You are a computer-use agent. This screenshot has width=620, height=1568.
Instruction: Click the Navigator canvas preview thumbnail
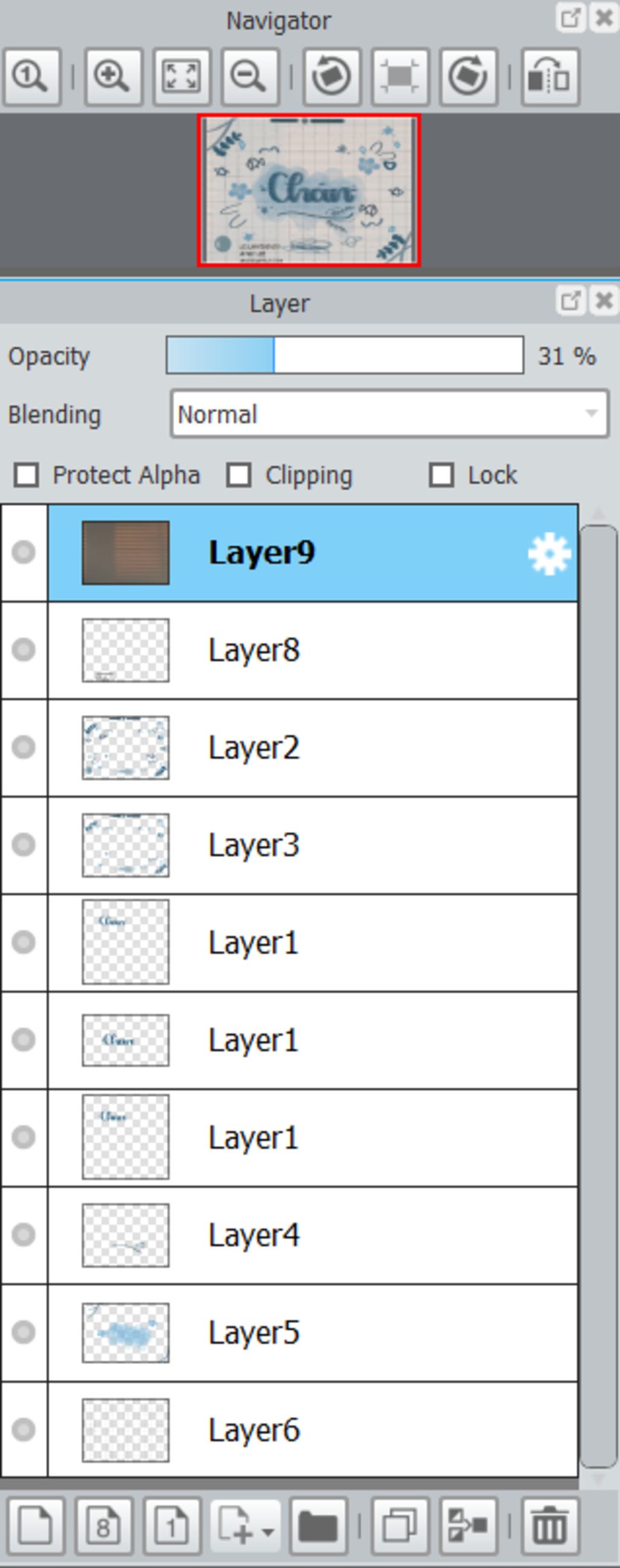pos(309,190)
